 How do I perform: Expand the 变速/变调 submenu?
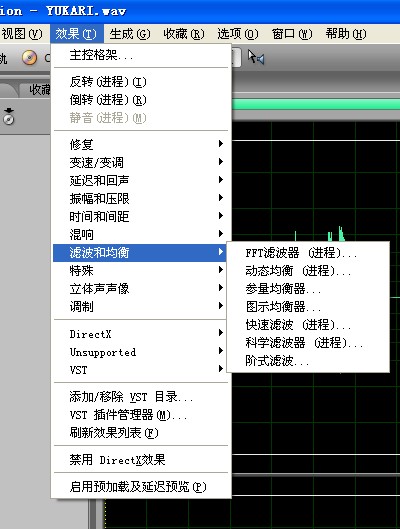tap(142, 163)
